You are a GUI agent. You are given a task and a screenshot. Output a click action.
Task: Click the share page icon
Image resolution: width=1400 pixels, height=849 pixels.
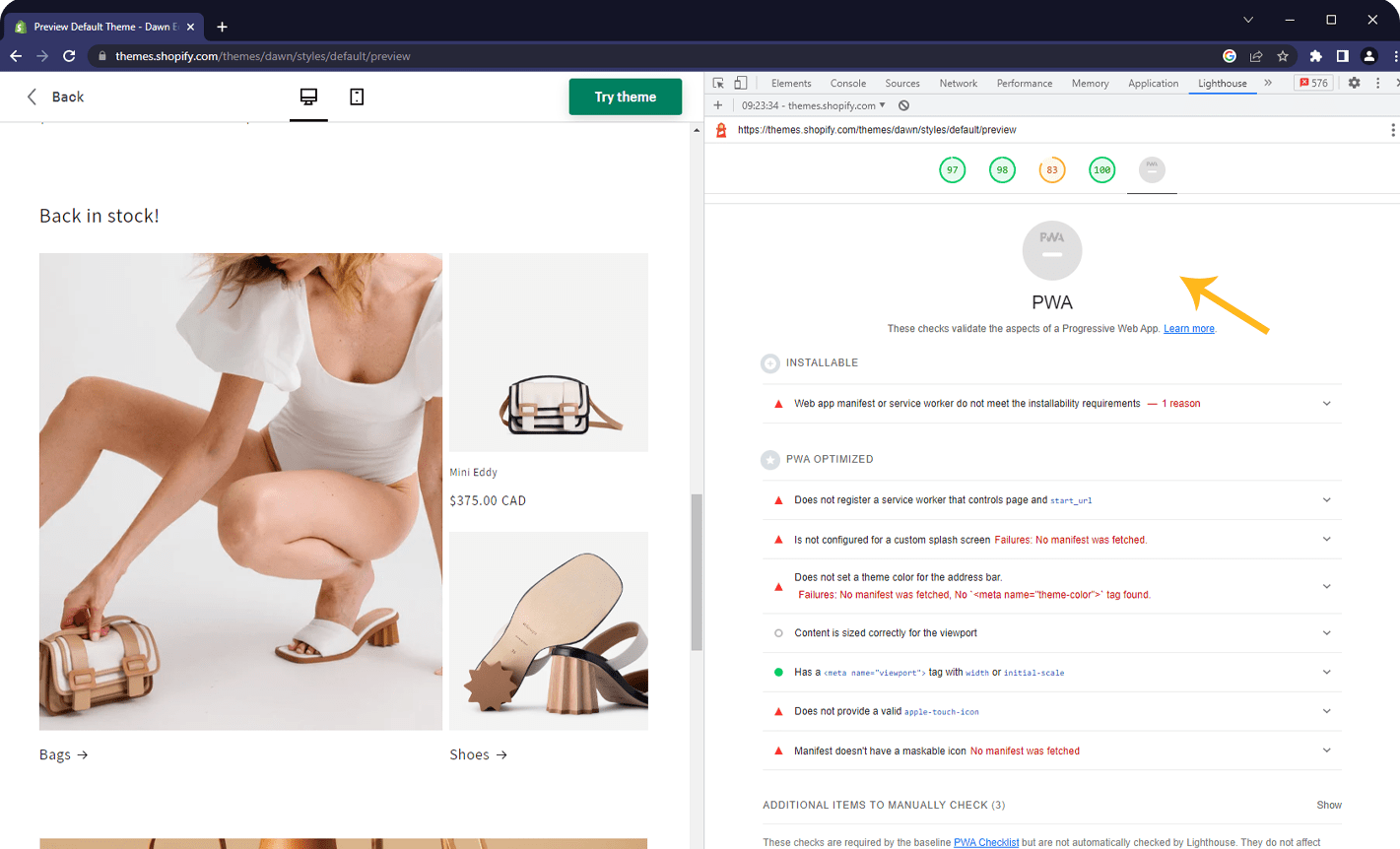click(x=1256, y=56)
